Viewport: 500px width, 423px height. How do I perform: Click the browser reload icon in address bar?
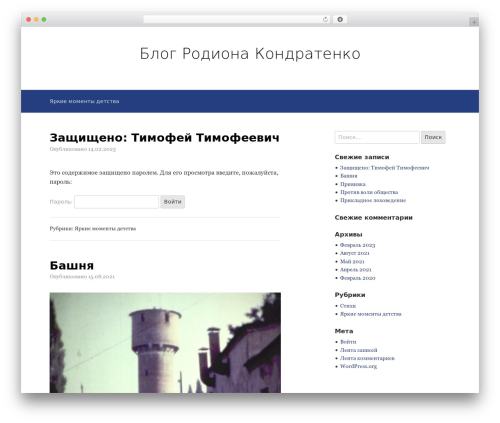pyautogui.click(x=325, y=20)
